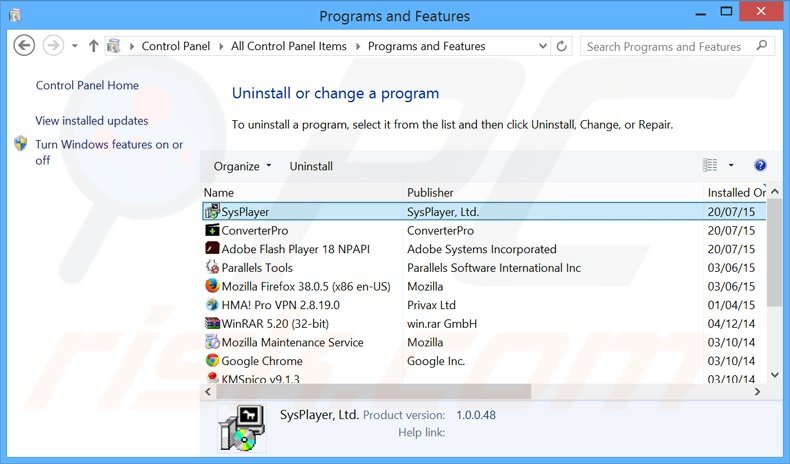This screenshot has height=464, width=790.
Task: Click the Parallels Tools icon
Action: click(212, 267)
